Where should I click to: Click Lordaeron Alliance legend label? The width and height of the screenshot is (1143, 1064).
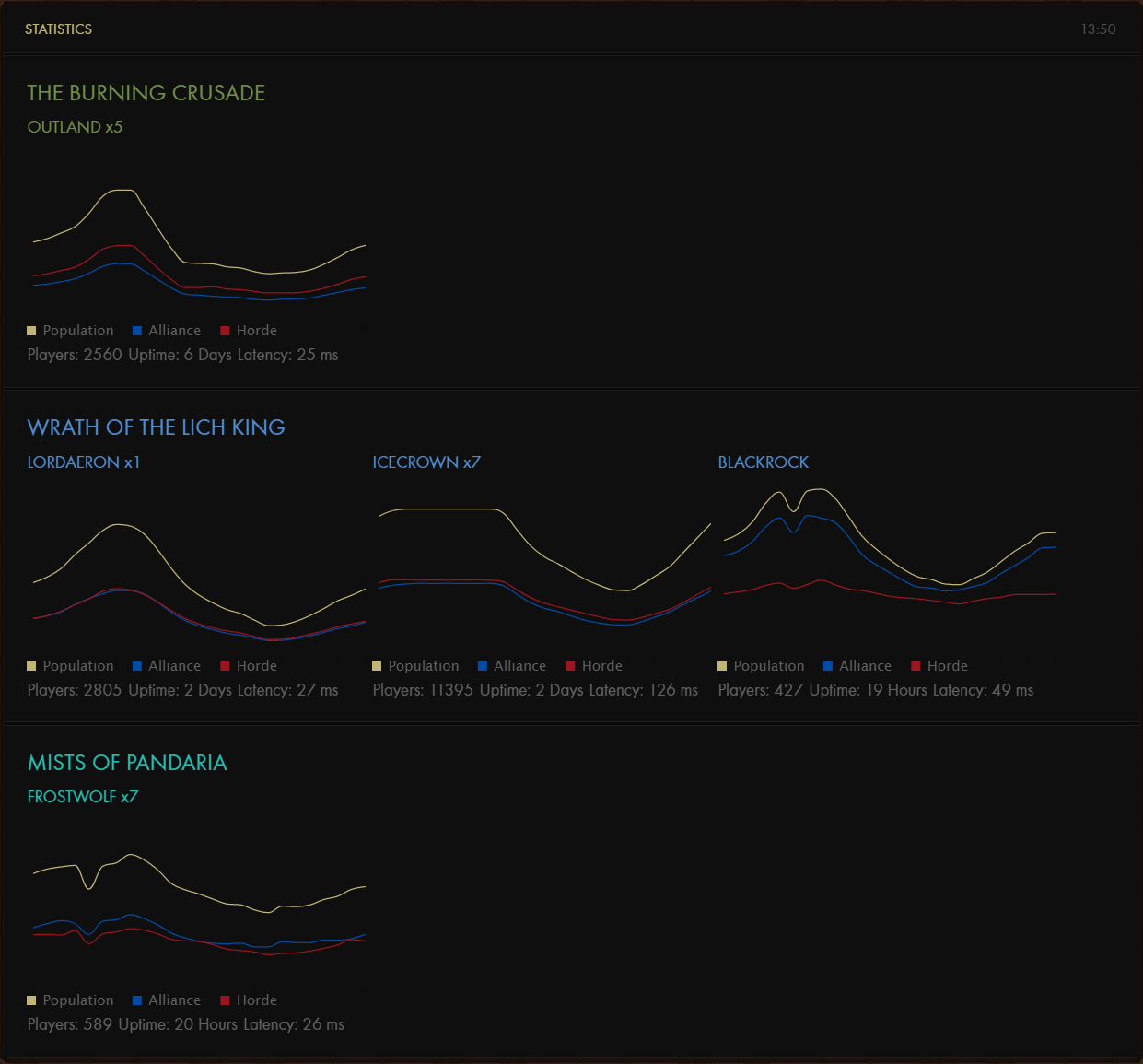coord(174,666)
